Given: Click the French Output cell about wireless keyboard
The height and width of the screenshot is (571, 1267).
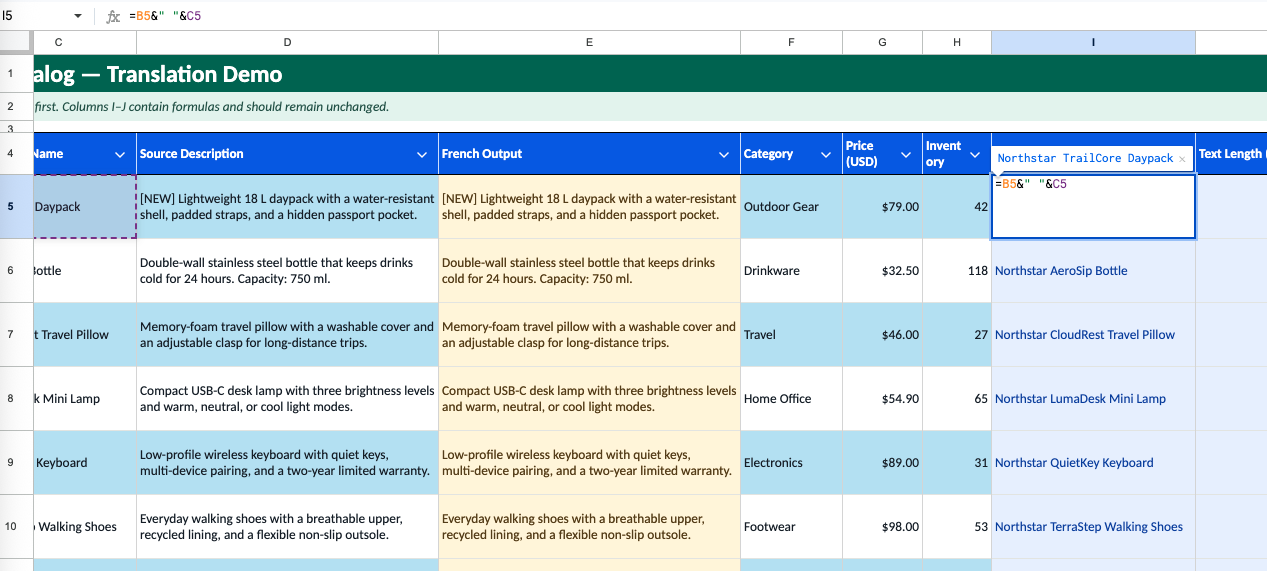Looking at the screenshot, I should point(590,463).
